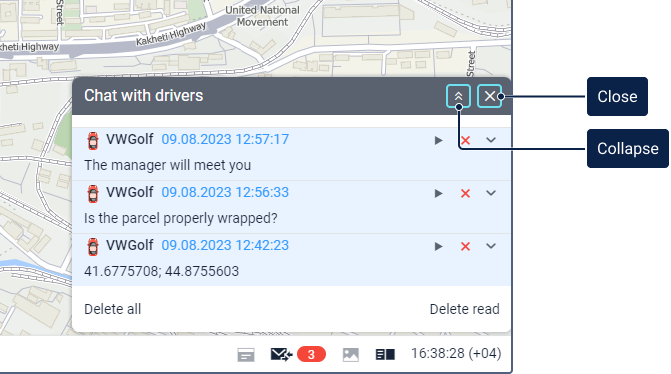This screenshot has width=671, height=374.
Task: Play the 12:56:33 VWGolf message
Action: pyautogui.click(x=438, y=193)
